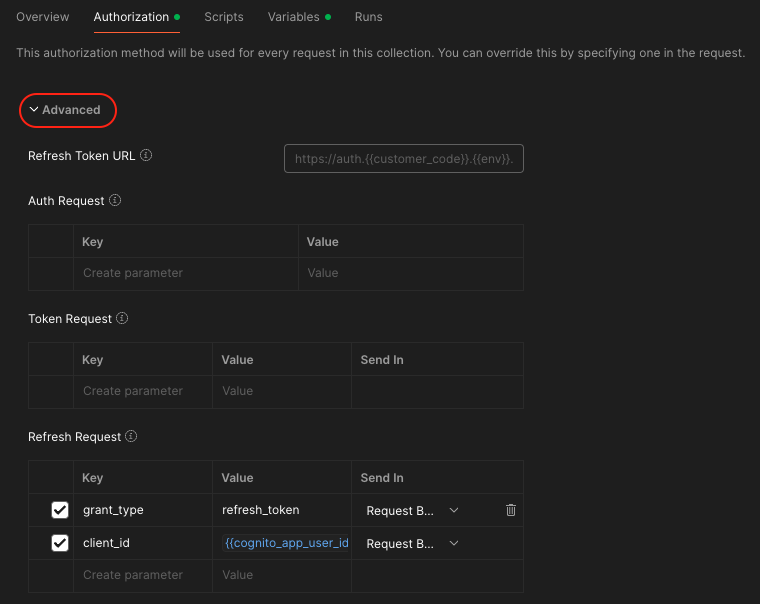Select the refresh_token value cell
This screenshot has height=604, width=760.
point(282,510)
